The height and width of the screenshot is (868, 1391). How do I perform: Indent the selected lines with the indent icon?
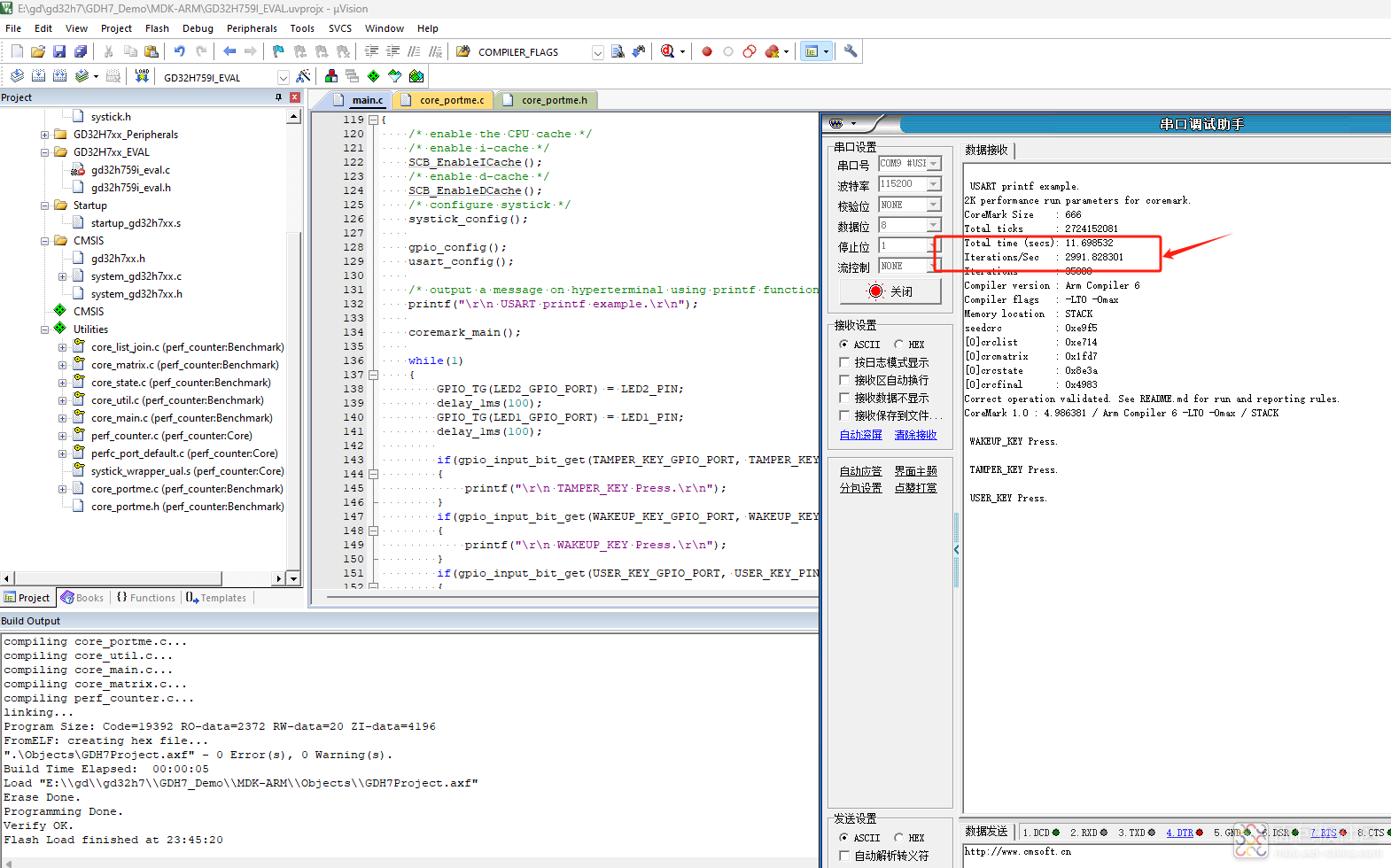click(371, 52)
